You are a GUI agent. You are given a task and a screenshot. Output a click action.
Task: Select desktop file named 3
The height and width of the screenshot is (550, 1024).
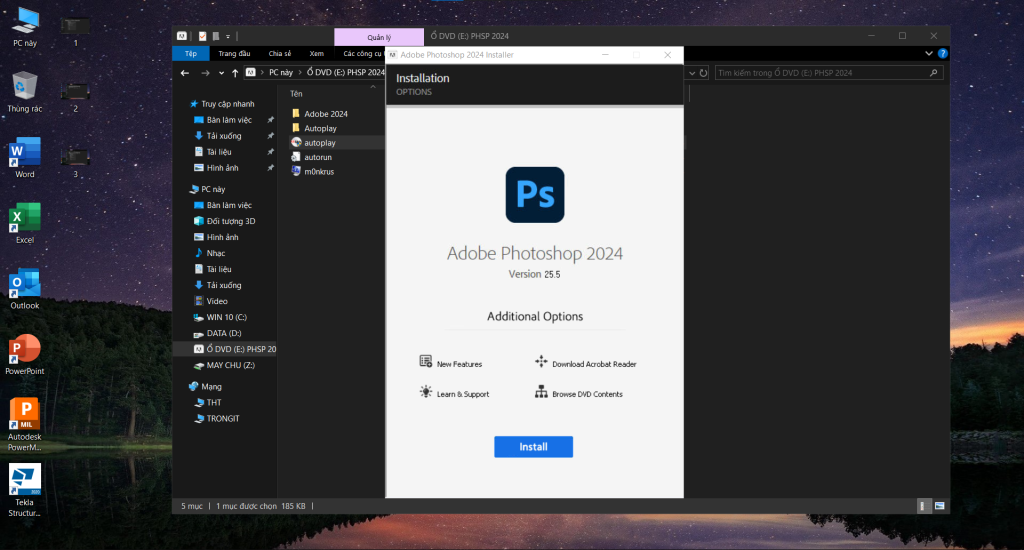(x=75, y=163)
